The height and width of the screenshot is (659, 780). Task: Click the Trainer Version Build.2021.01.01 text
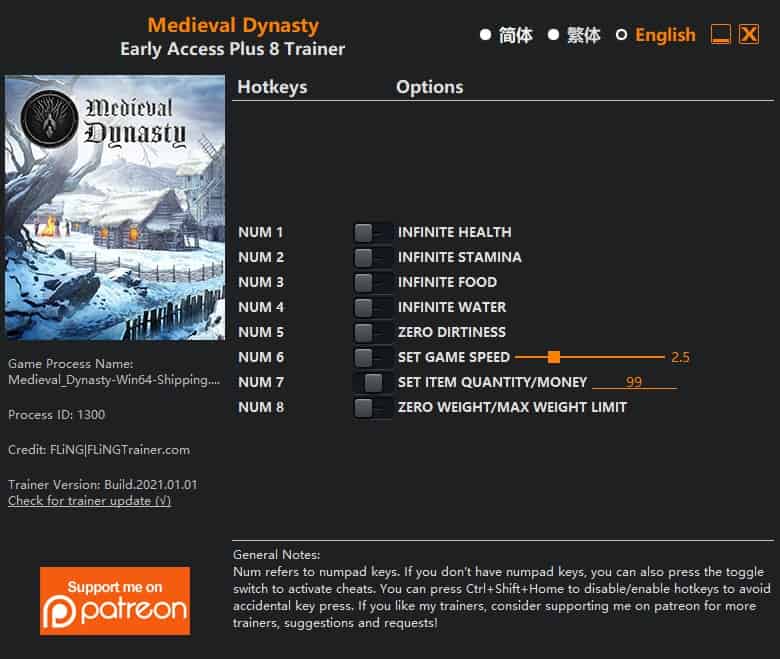(x=102, y=485)
